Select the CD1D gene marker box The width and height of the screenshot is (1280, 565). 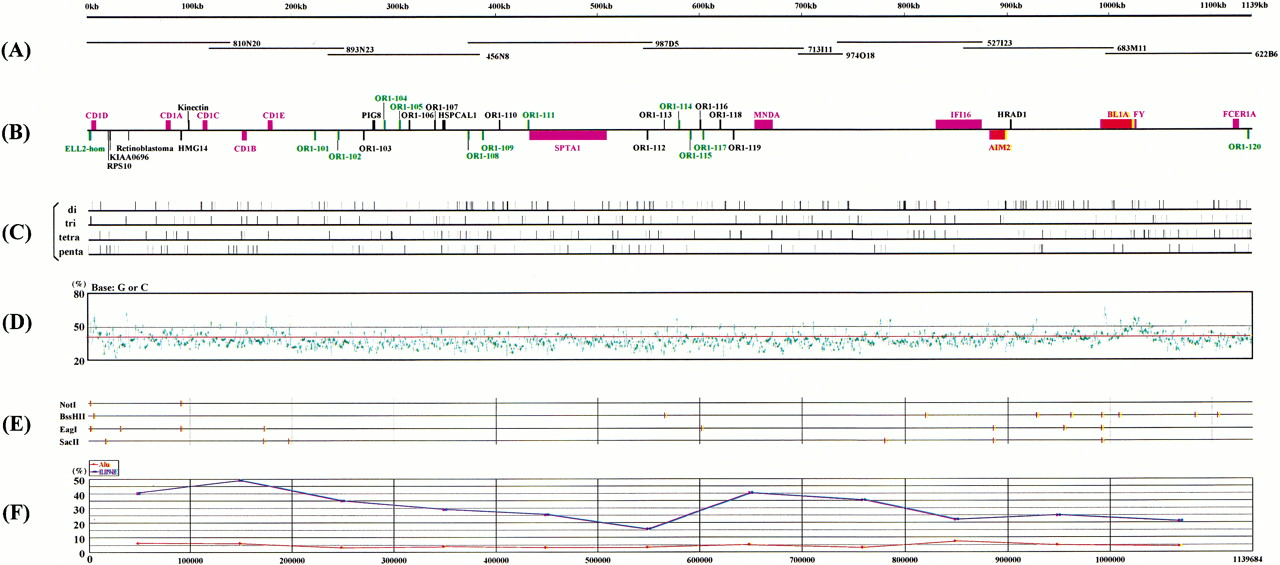pyautogui.click(x=93, y=124)
